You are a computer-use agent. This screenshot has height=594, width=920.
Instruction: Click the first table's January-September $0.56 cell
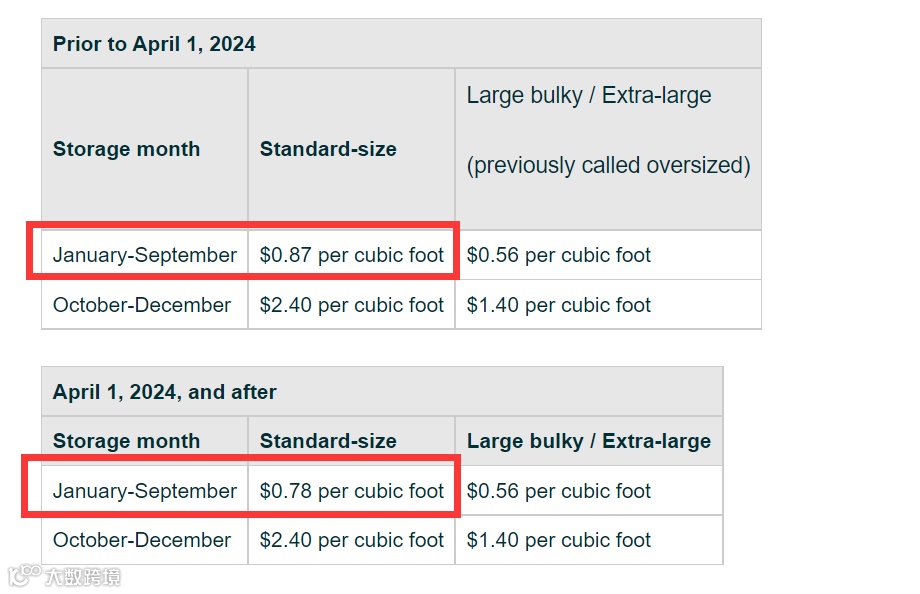tap(558, 255)
